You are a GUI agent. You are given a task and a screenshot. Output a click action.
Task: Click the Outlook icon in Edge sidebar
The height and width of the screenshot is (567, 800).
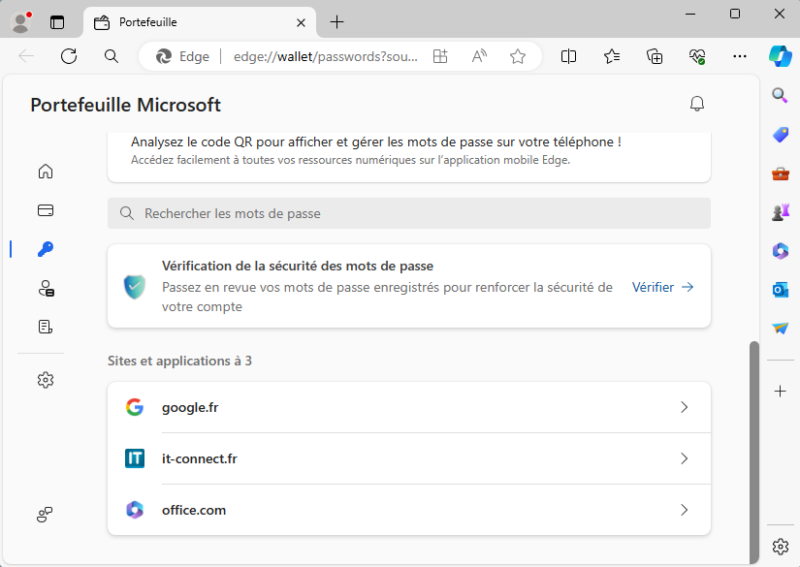pyautogui.click(x=780, y=289)
